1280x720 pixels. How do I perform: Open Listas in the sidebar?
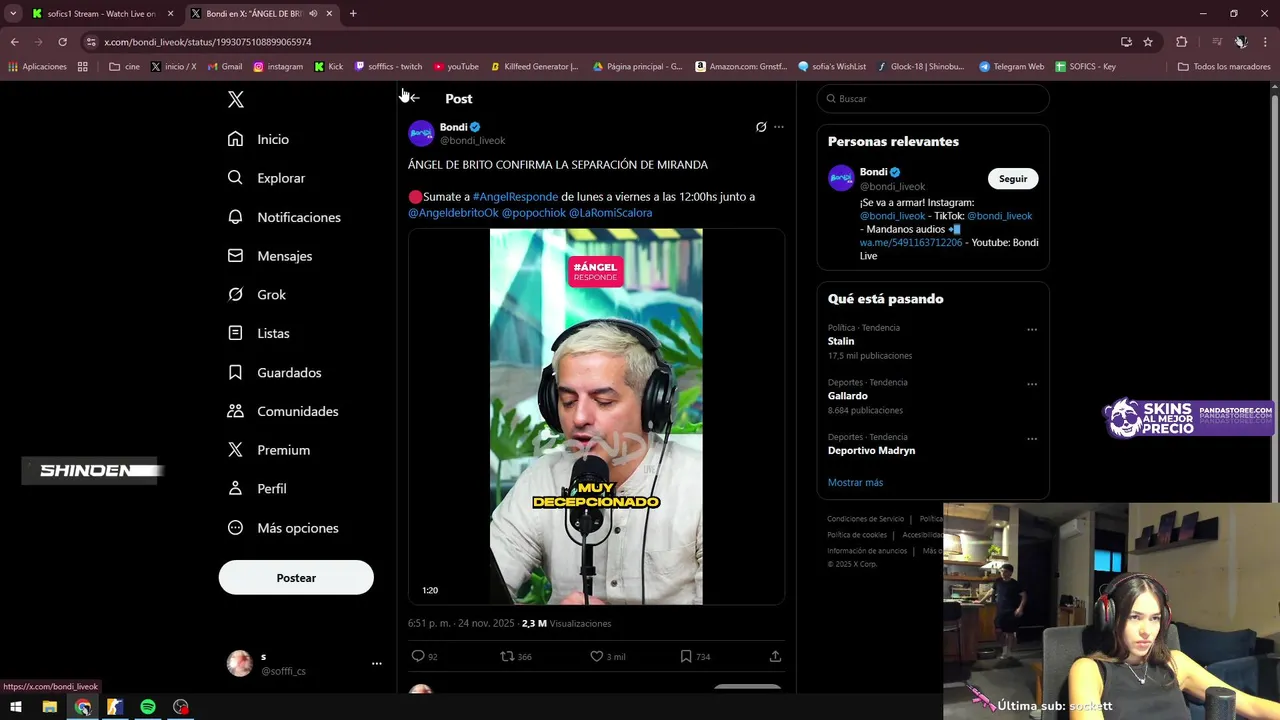click(x=259, y=333)
